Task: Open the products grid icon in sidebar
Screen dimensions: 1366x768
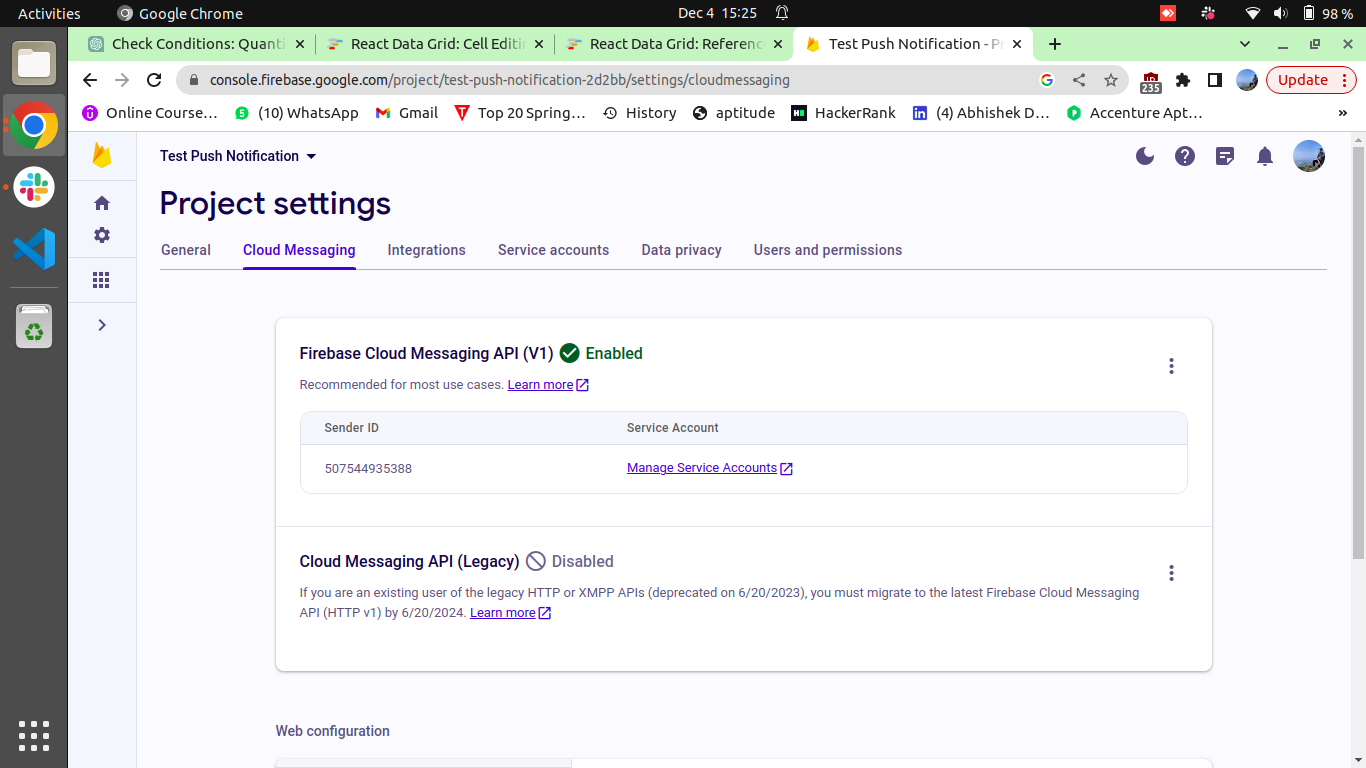Action: pos(101,280)
